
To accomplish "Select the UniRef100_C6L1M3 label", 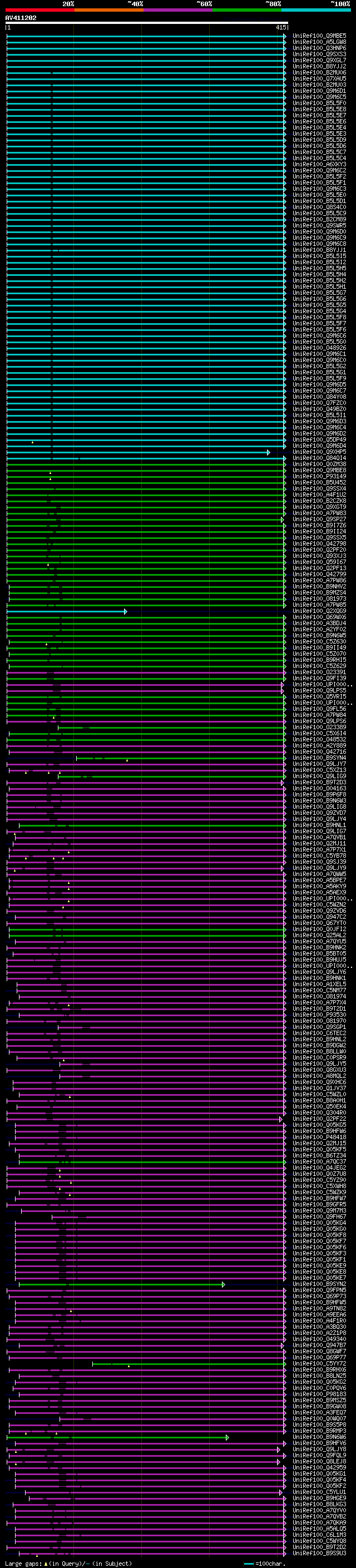I will click(319, 1535).
